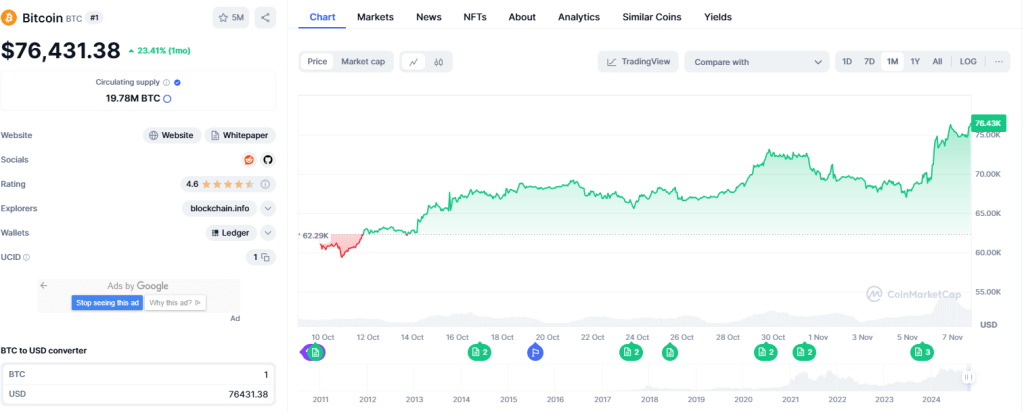Open the Compare with dropdown

point(757,62)
